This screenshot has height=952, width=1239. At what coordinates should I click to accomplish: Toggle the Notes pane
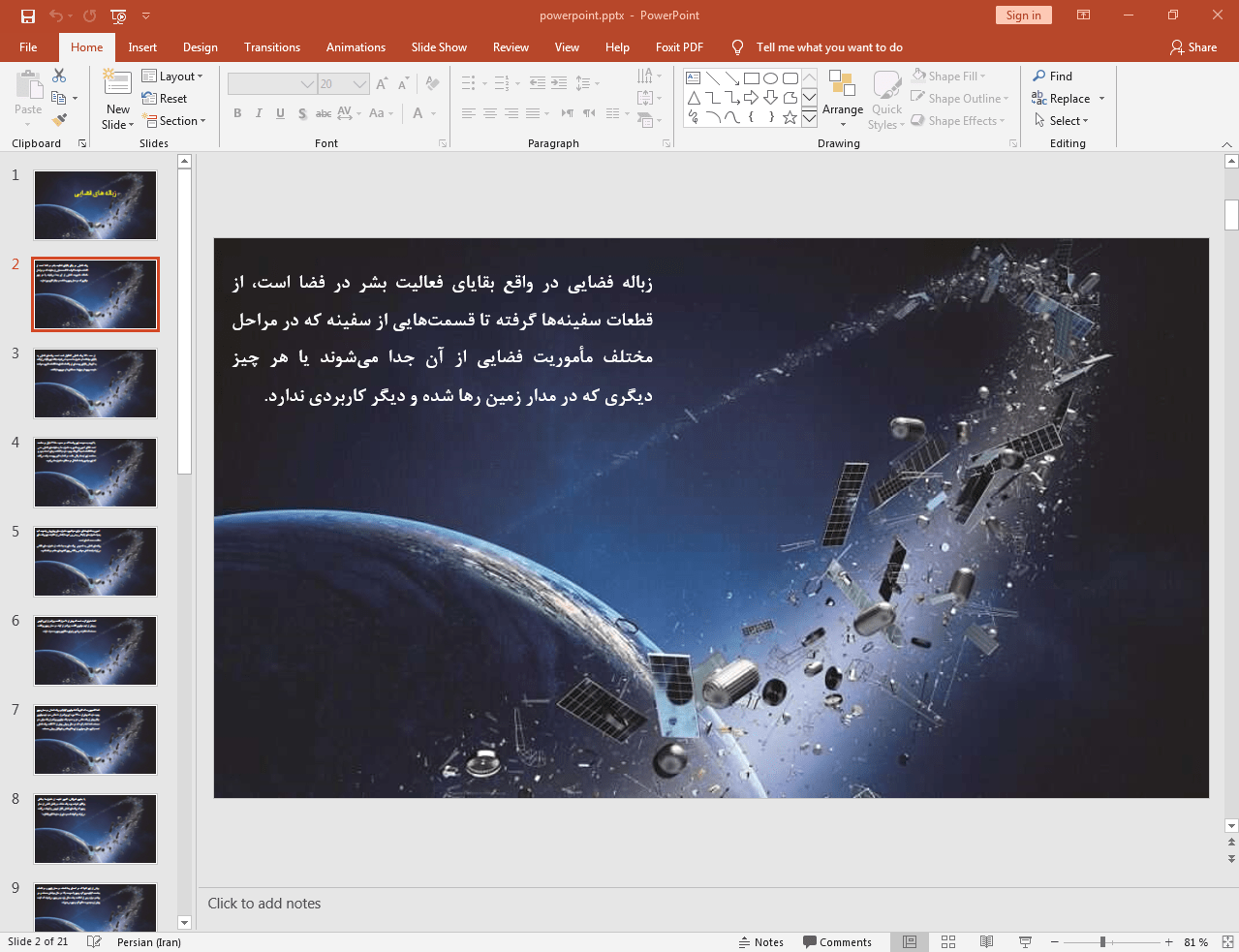(761, 942)
